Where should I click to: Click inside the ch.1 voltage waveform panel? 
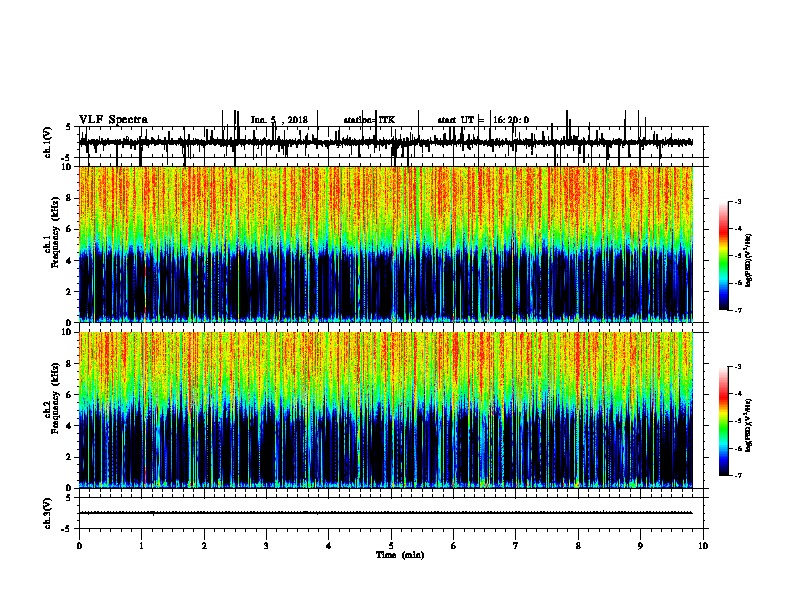pos(391,142)
